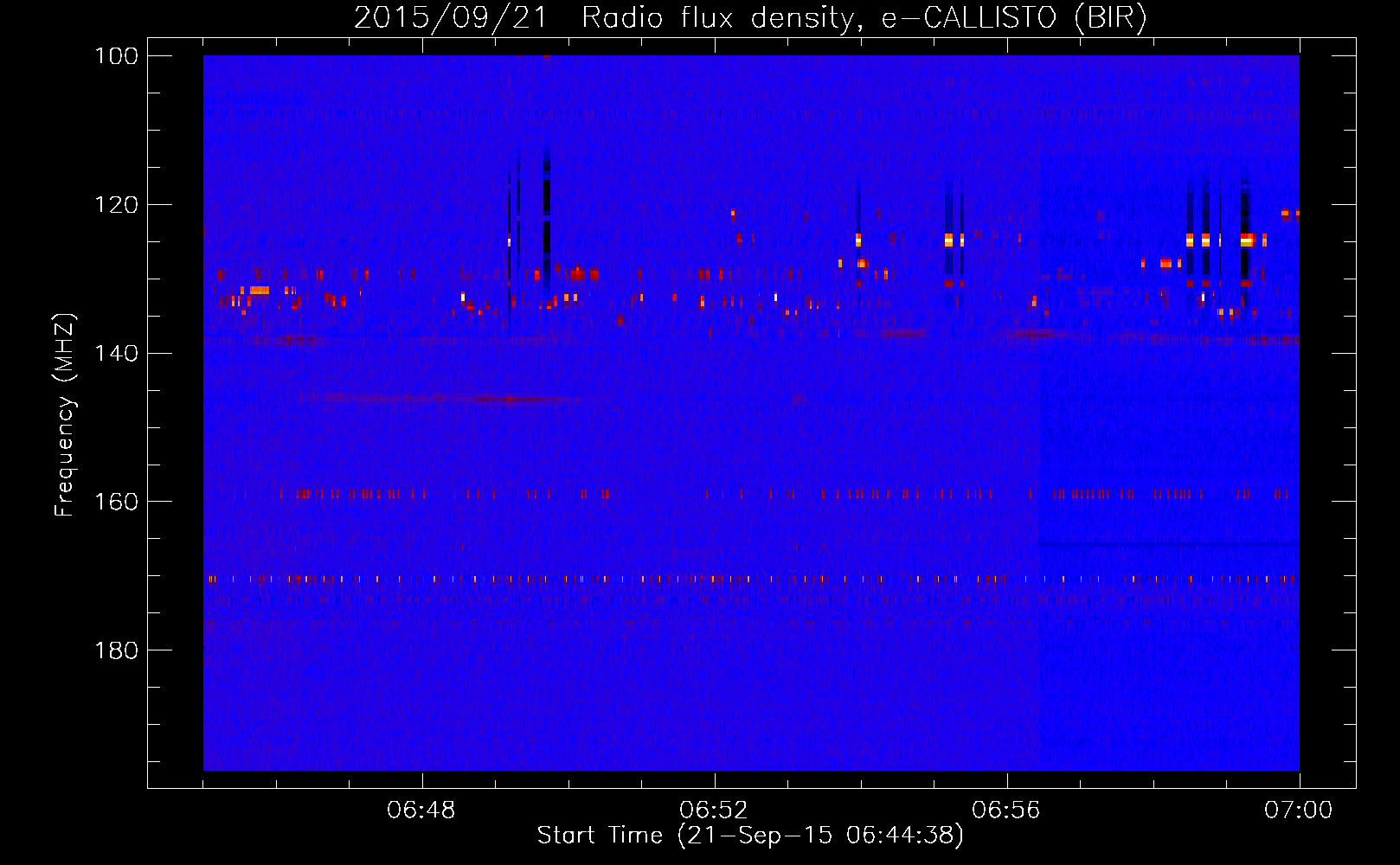Click the '120' frequency tick label

tap(117, 205)
